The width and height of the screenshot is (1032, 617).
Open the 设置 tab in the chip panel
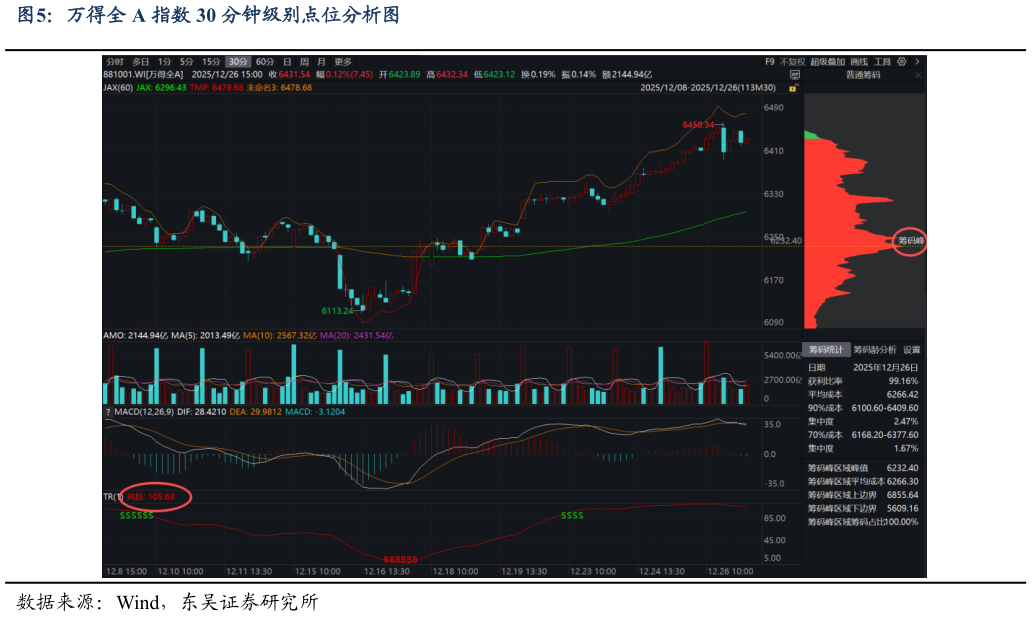911,350
